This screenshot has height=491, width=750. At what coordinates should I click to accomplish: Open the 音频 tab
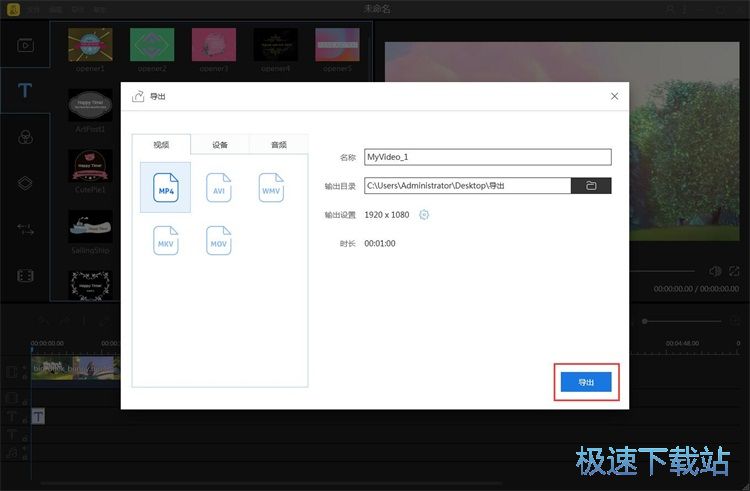tap(279, 144)
